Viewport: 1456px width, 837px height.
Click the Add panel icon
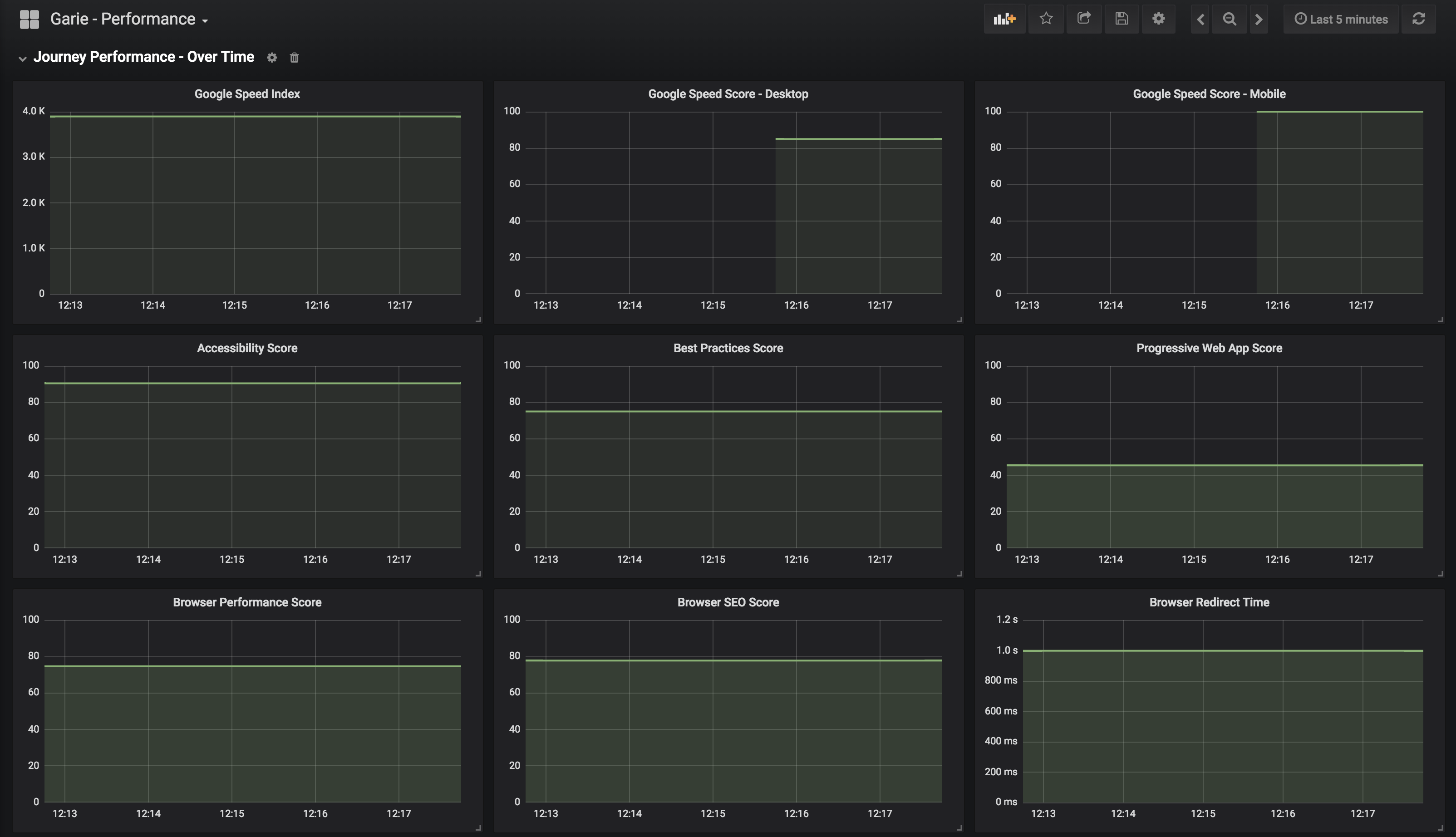coord(1004,19)
